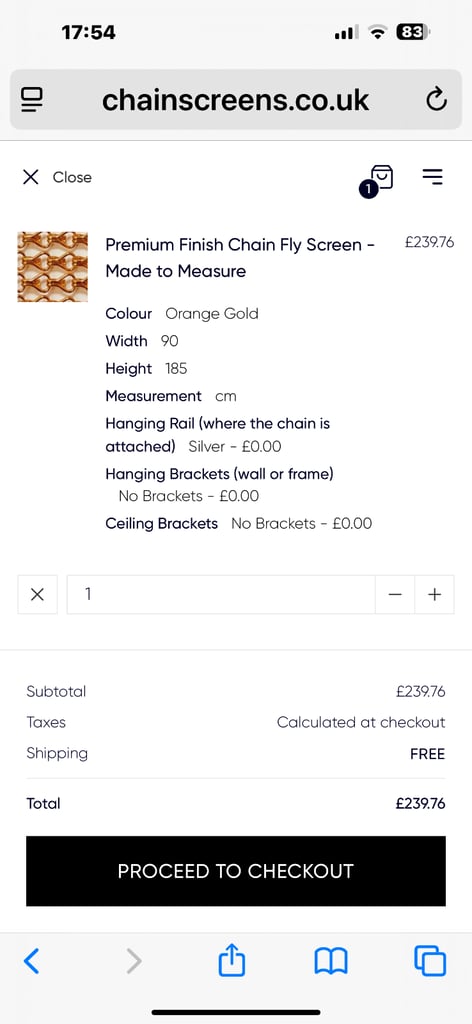472x1024 pixels.
Task: Close the cart panel
Action: pyautogui.click(x=57, y=177)
